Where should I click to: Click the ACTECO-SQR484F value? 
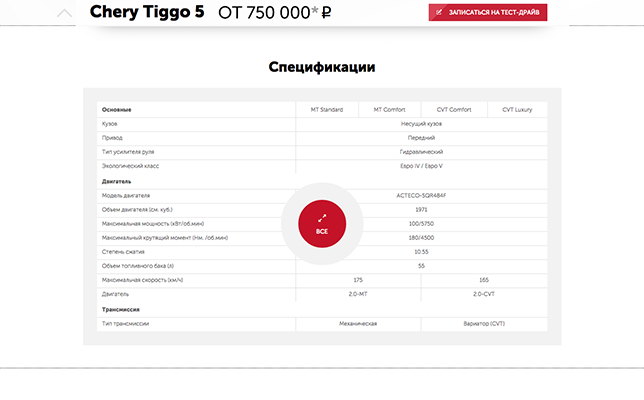[x=421, y=195]
